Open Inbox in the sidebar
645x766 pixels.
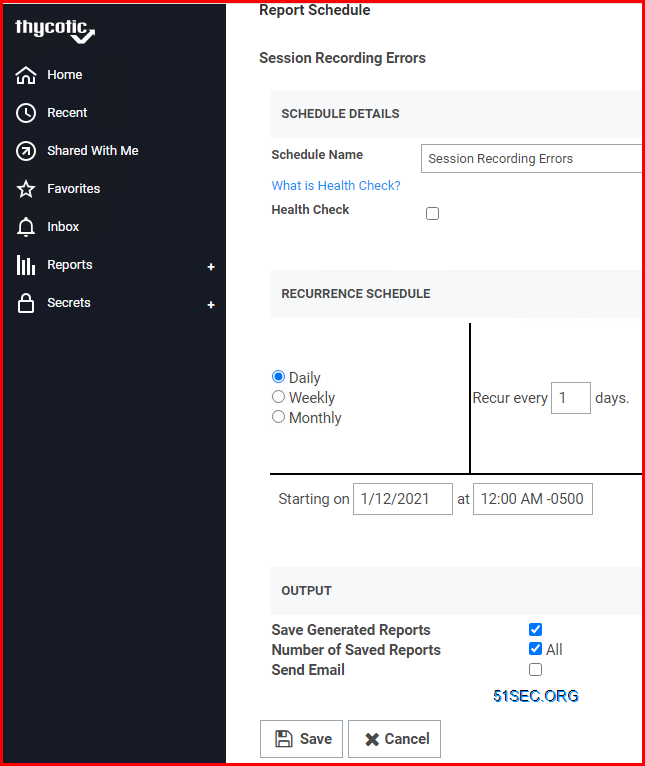pyautogui.click(x=63, y=227)
